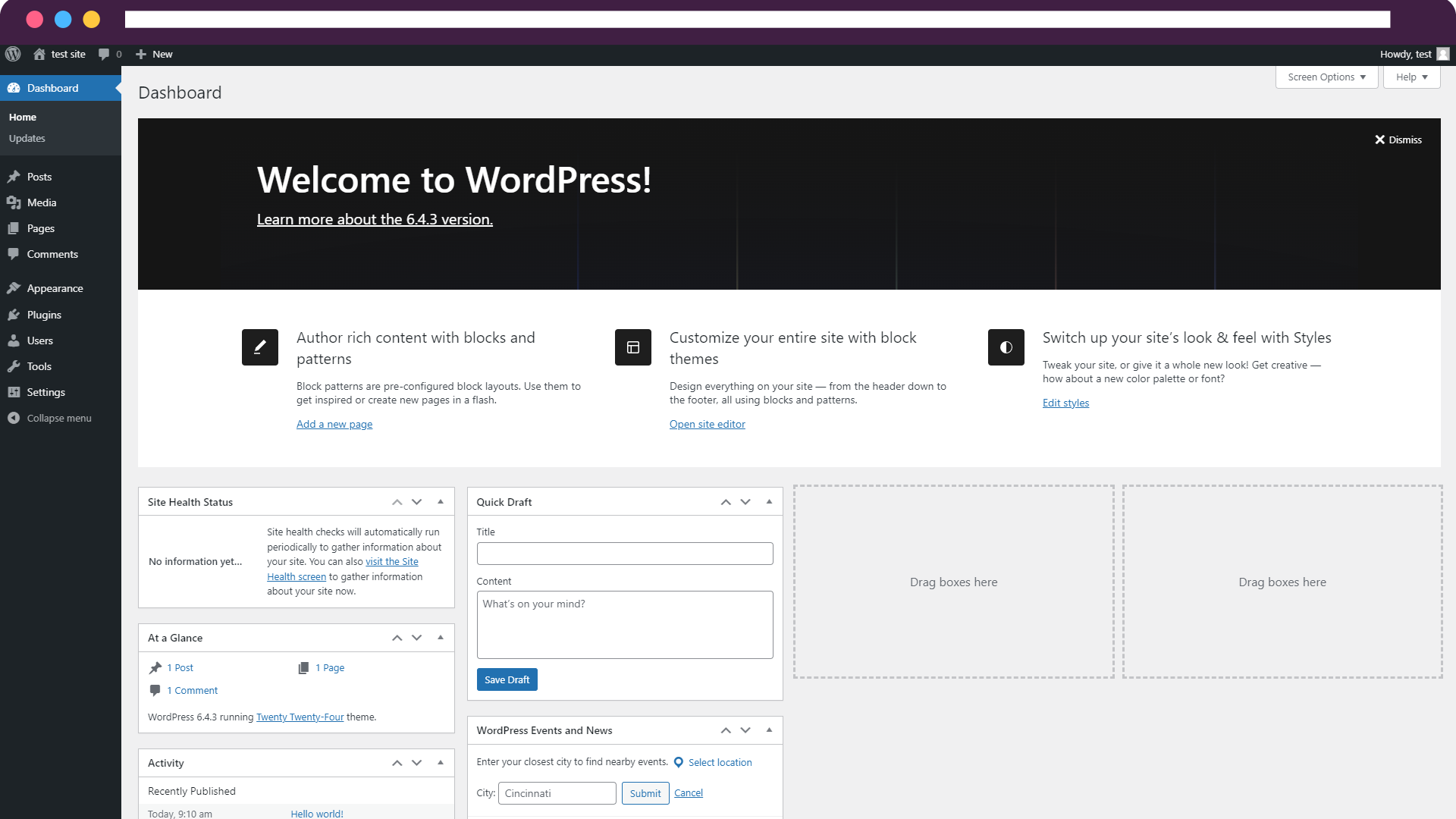The height and width of the screenshot is (819, 1456).
Task: Select Home under Dashboard menu
Action: [x=22, y=117]
